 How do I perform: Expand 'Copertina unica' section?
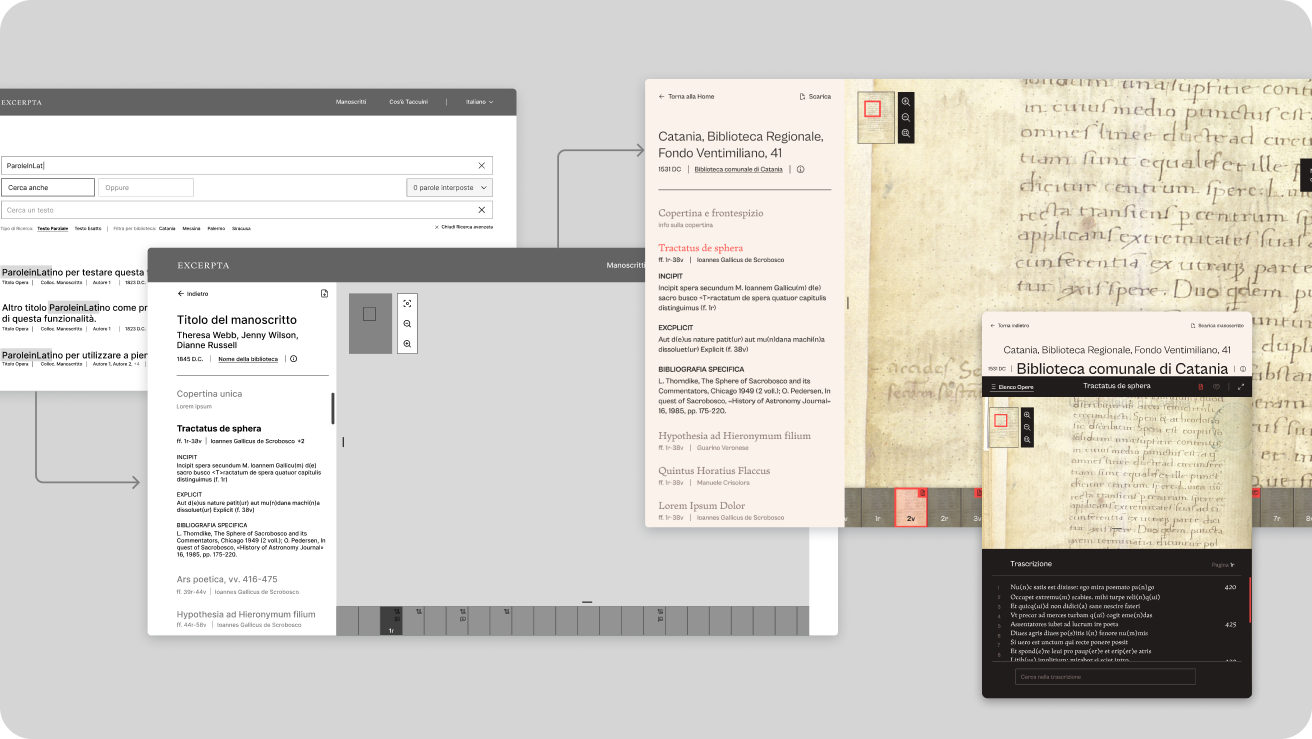click(x=210, y=394)
